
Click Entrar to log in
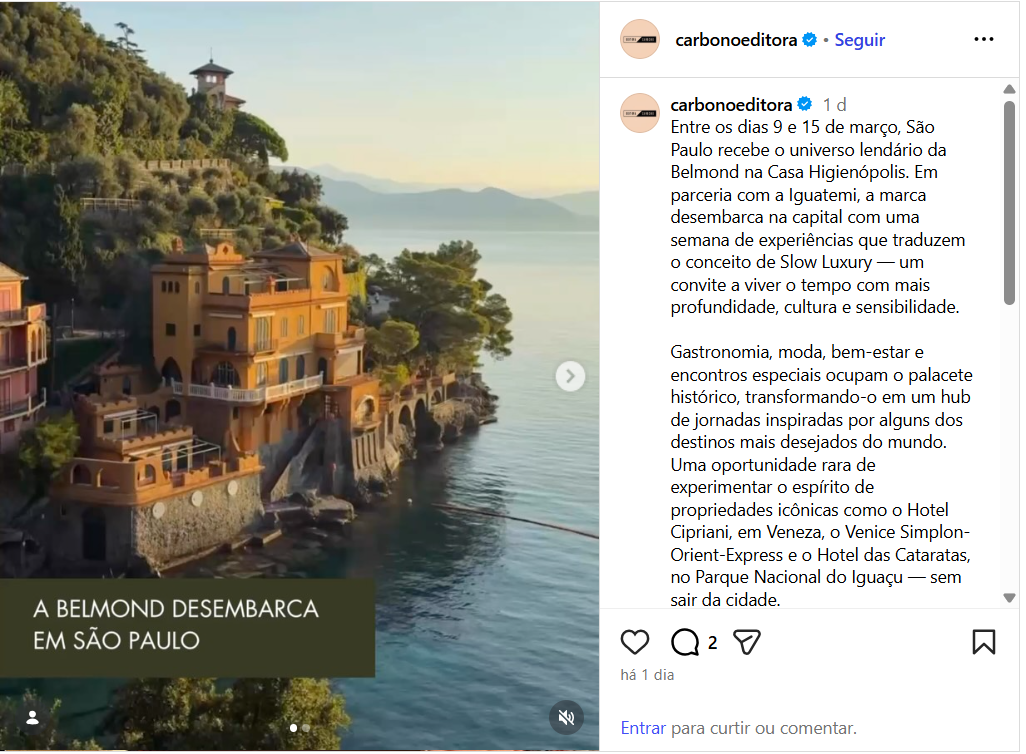pos(643,728)
